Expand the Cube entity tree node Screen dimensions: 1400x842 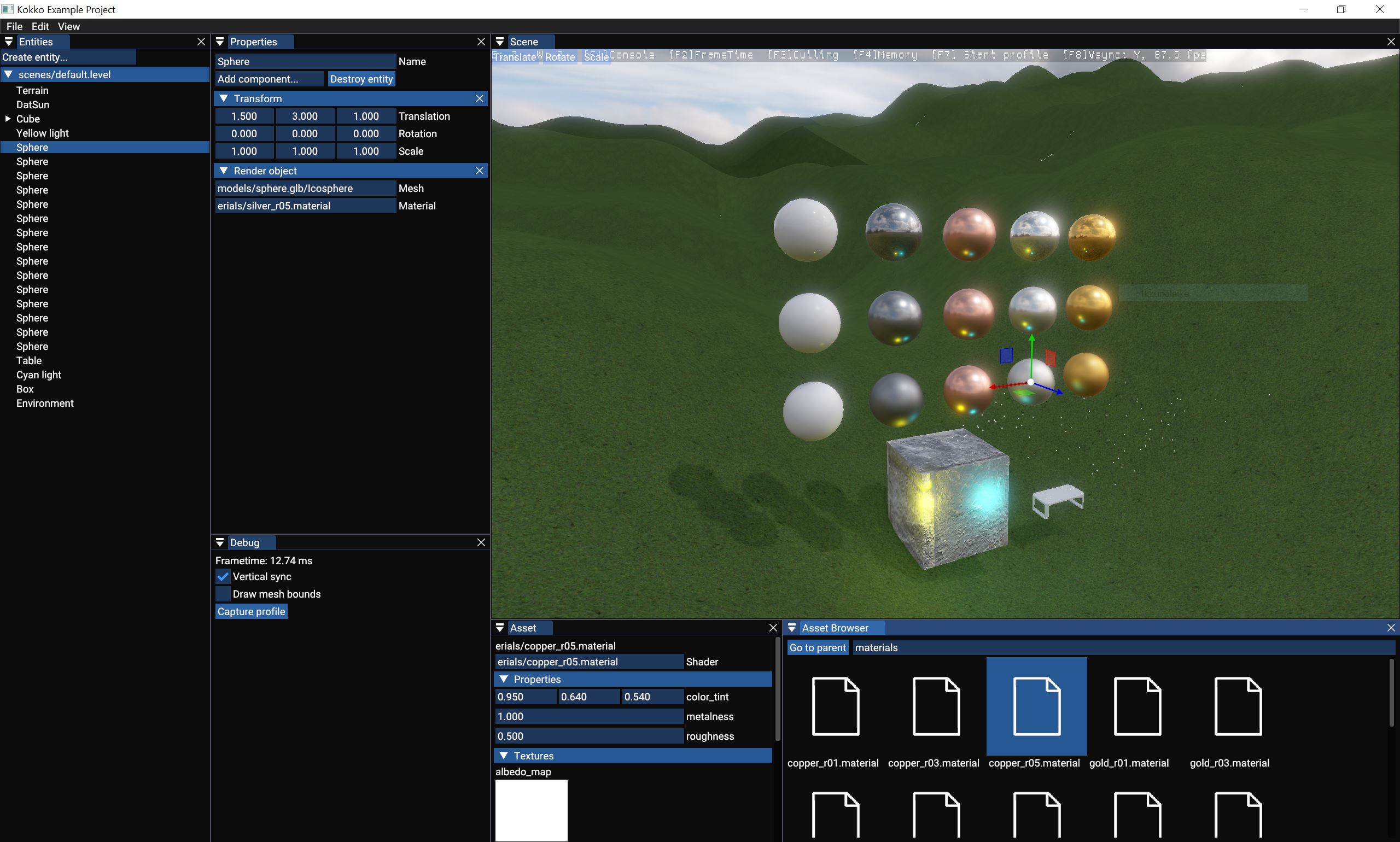(8, 119)
